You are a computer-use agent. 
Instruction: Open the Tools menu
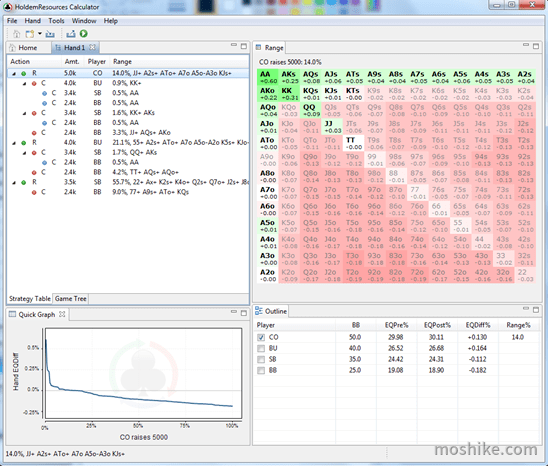click(x=56, y=21)
